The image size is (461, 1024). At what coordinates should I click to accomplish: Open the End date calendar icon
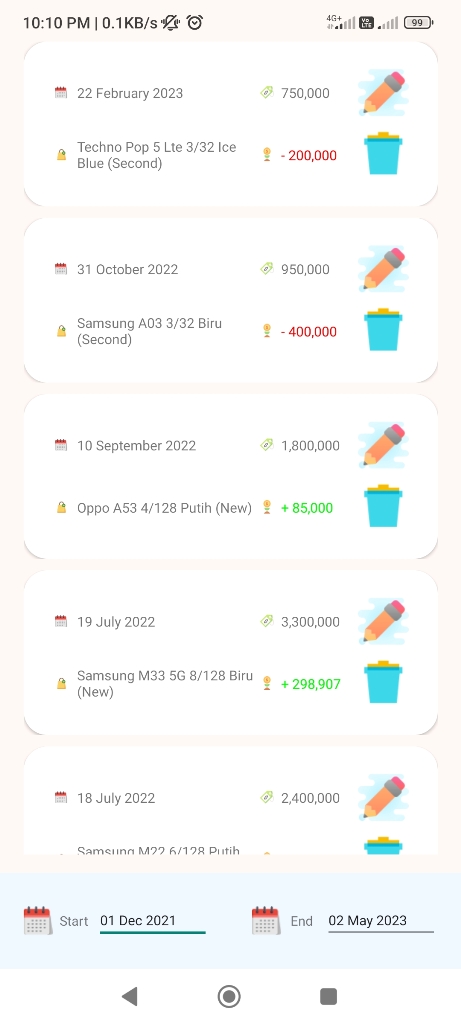point(266,921)
